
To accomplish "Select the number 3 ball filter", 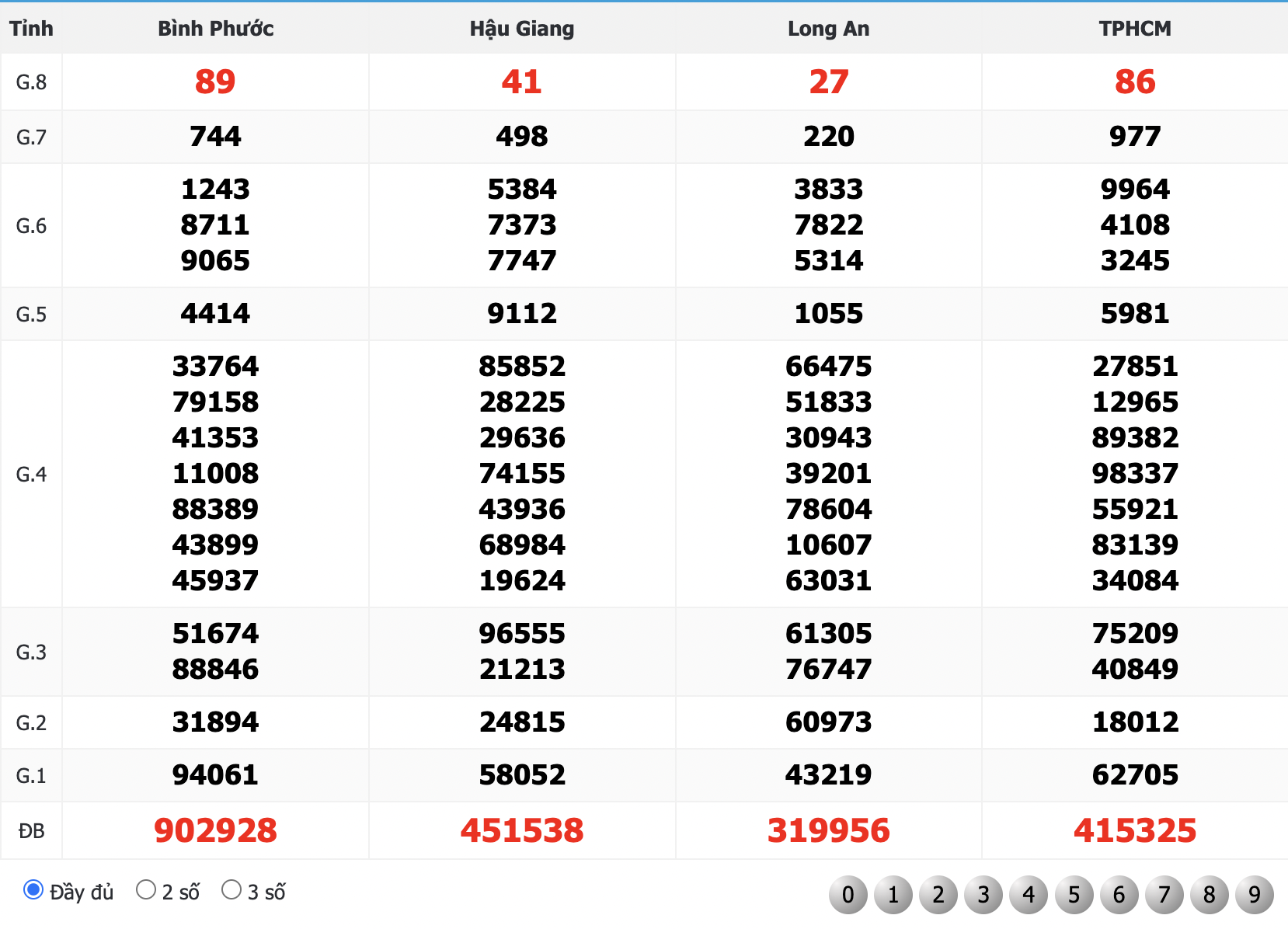I will (x=983, y=895).
